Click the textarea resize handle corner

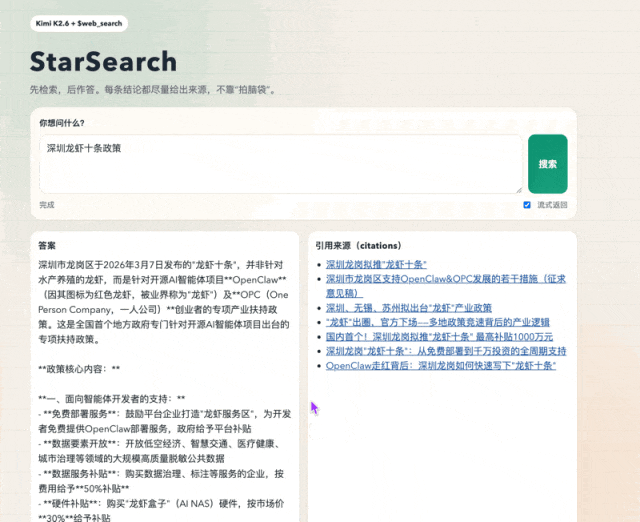tap(519, 190)
